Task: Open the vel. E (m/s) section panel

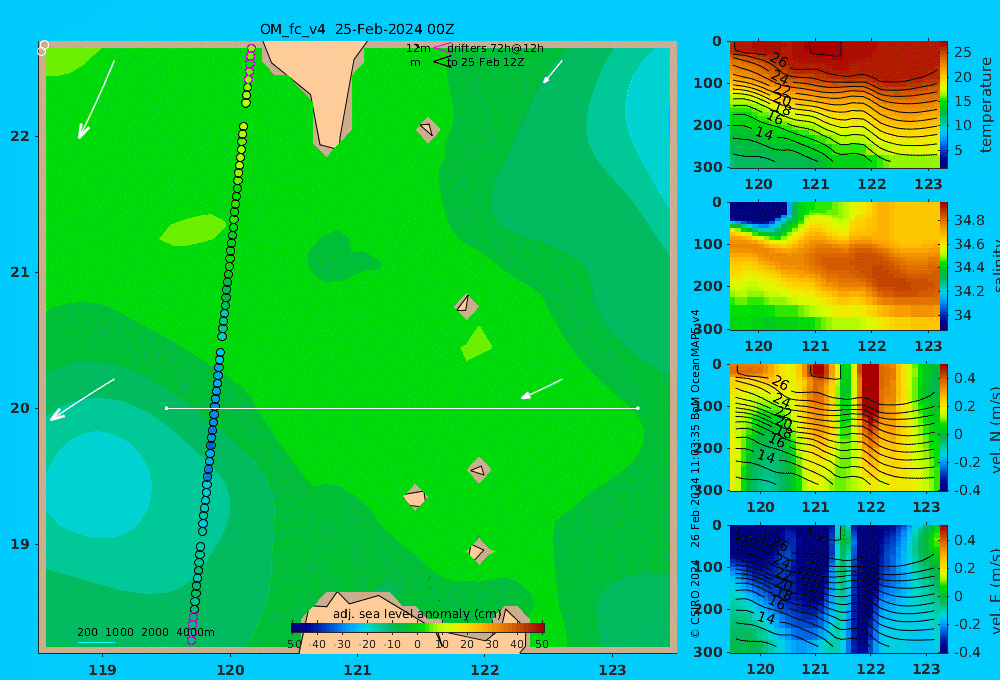Action: (834, 589)
